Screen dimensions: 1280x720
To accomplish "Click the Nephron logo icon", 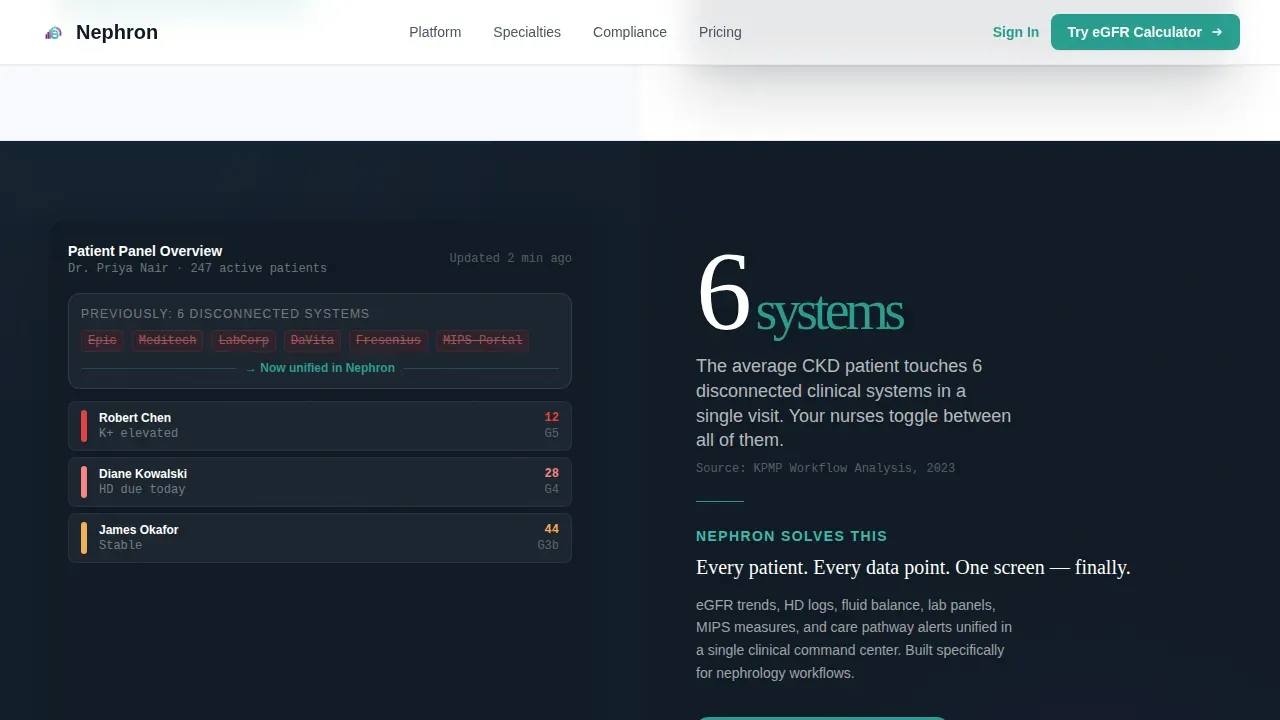I will [x=54, y=33].
